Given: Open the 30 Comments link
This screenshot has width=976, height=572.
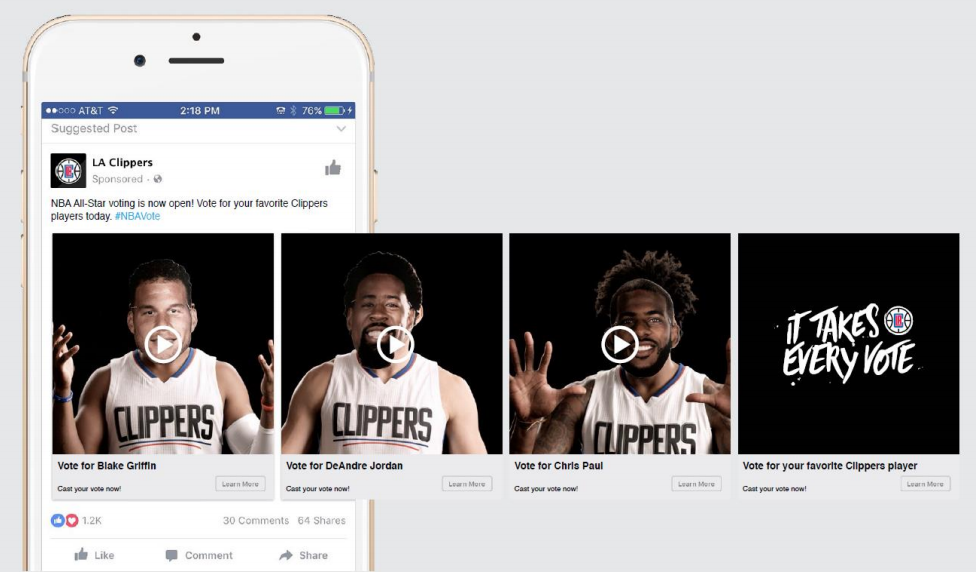Looking at the screenshot, I should coord(256,520).
